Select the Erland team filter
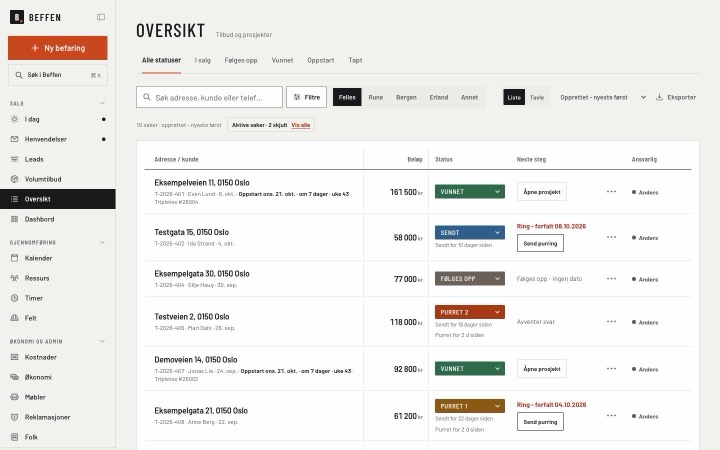 [x=439, y=97]
